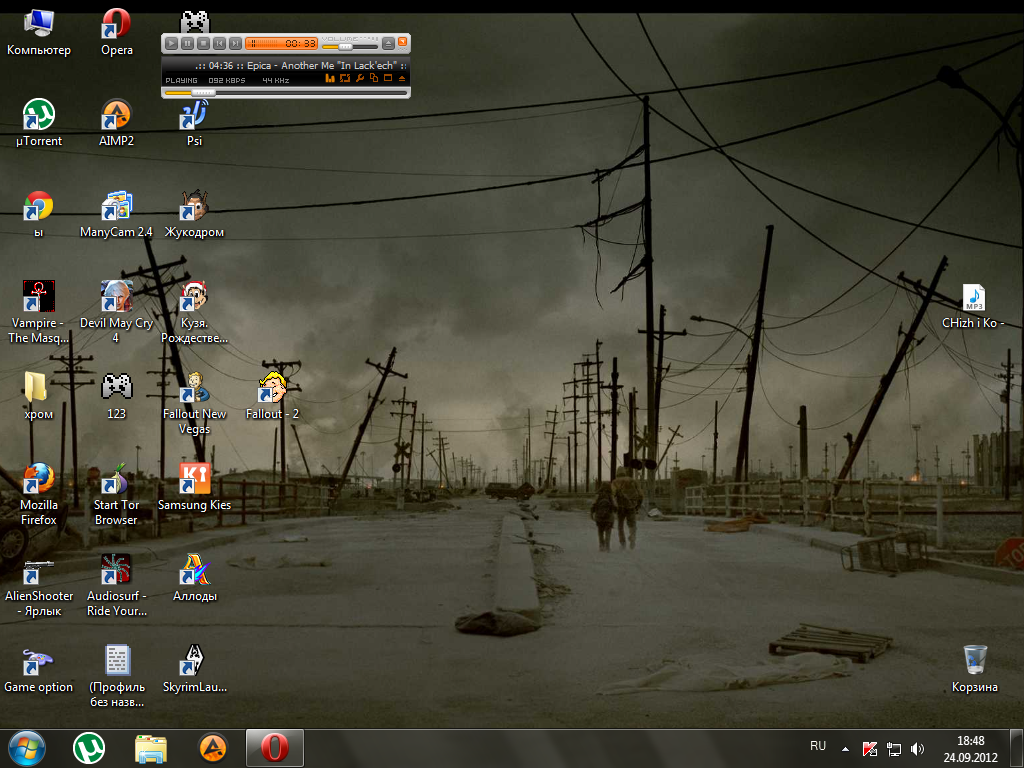Click the AIMP two-pages playlist icon
Image resolution: width=1024 pixels, height=768 pixels.
click(x=374, y=78)
